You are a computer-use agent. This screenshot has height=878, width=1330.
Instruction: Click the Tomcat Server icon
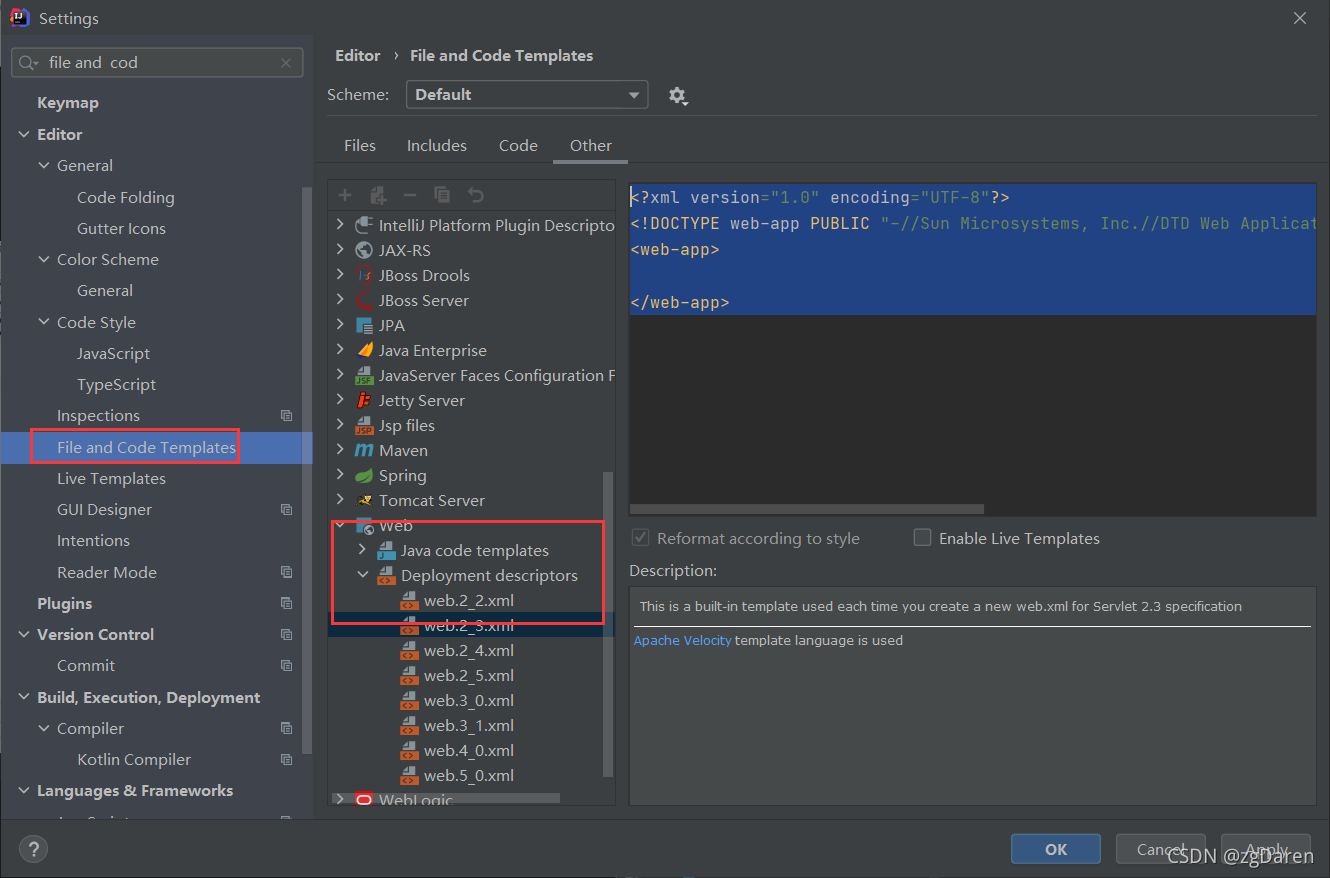pyautogui.click(x=364, y=500)
